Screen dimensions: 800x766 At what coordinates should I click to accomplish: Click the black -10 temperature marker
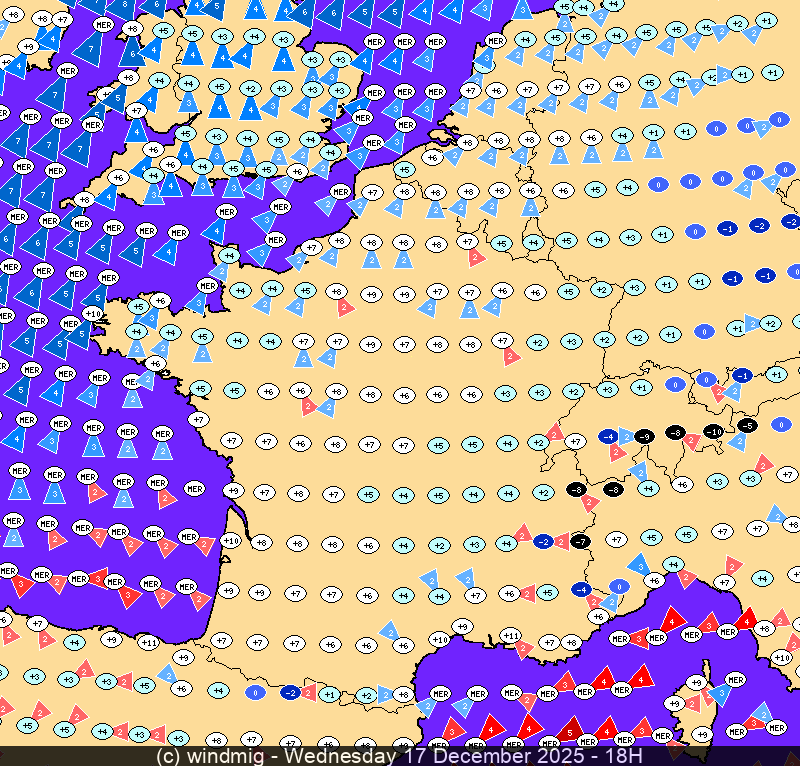[x=713, y=432]
